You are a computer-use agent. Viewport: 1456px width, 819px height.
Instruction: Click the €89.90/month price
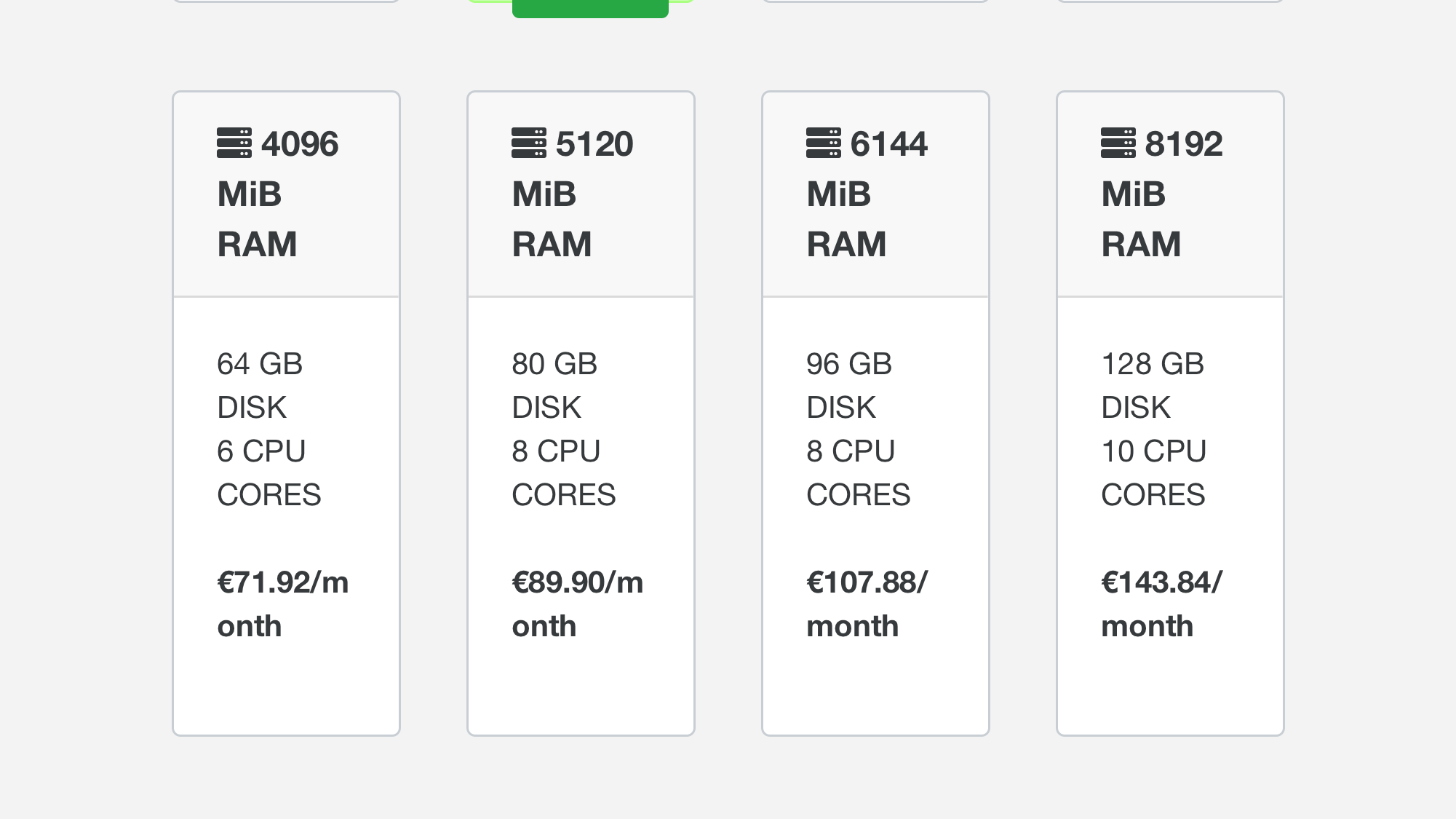(x=577, y=604)
